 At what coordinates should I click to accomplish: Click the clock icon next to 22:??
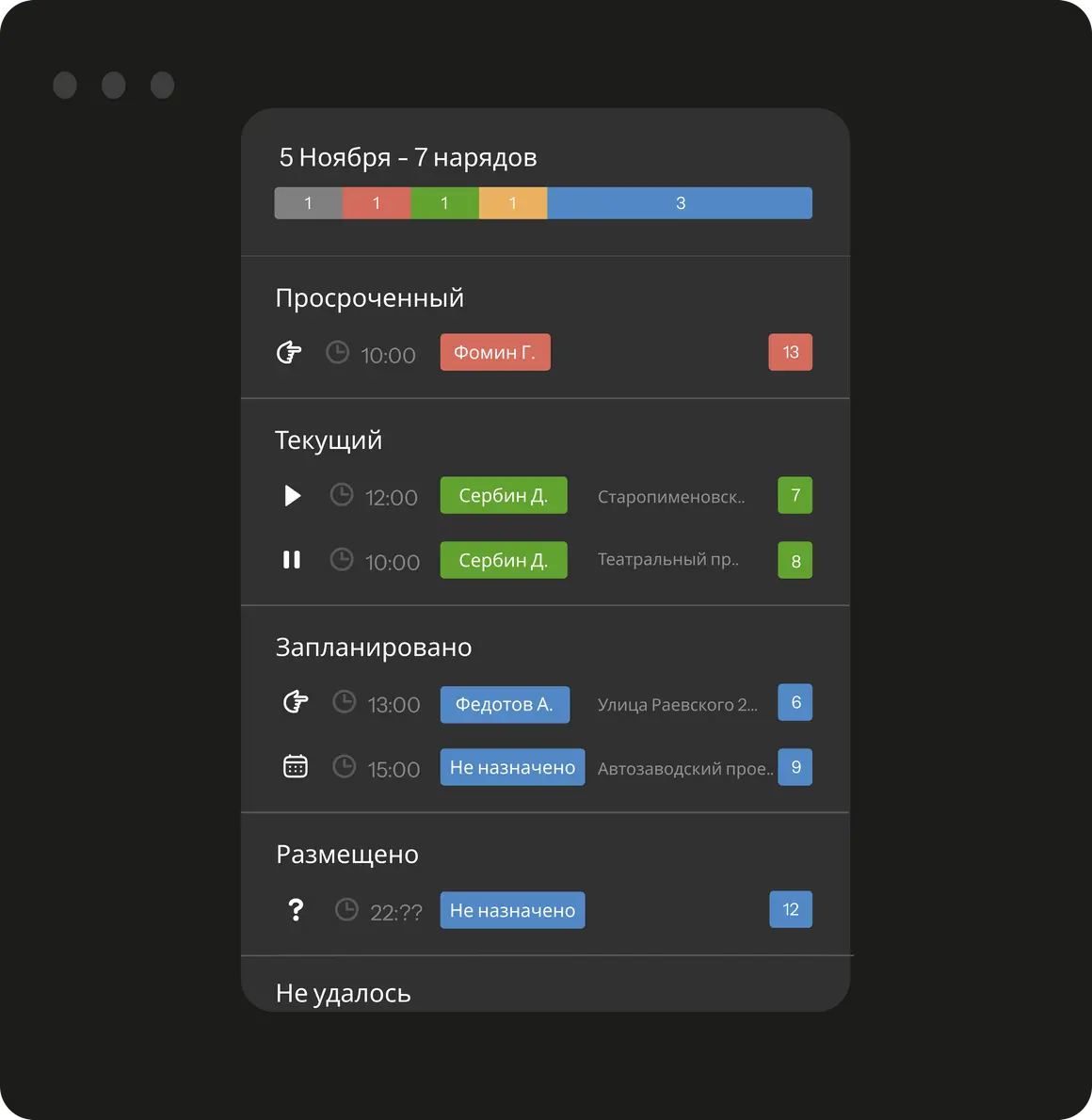click(x=346, y=910)
